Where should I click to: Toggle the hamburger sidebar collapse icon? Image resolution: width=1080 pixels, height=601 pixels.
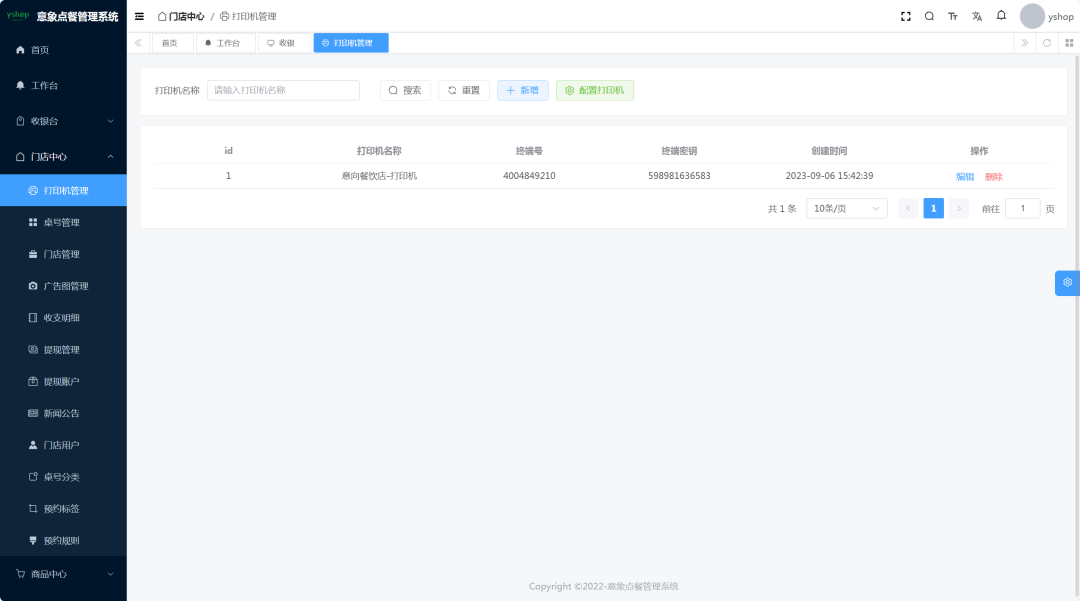click(x=139, y=16)
